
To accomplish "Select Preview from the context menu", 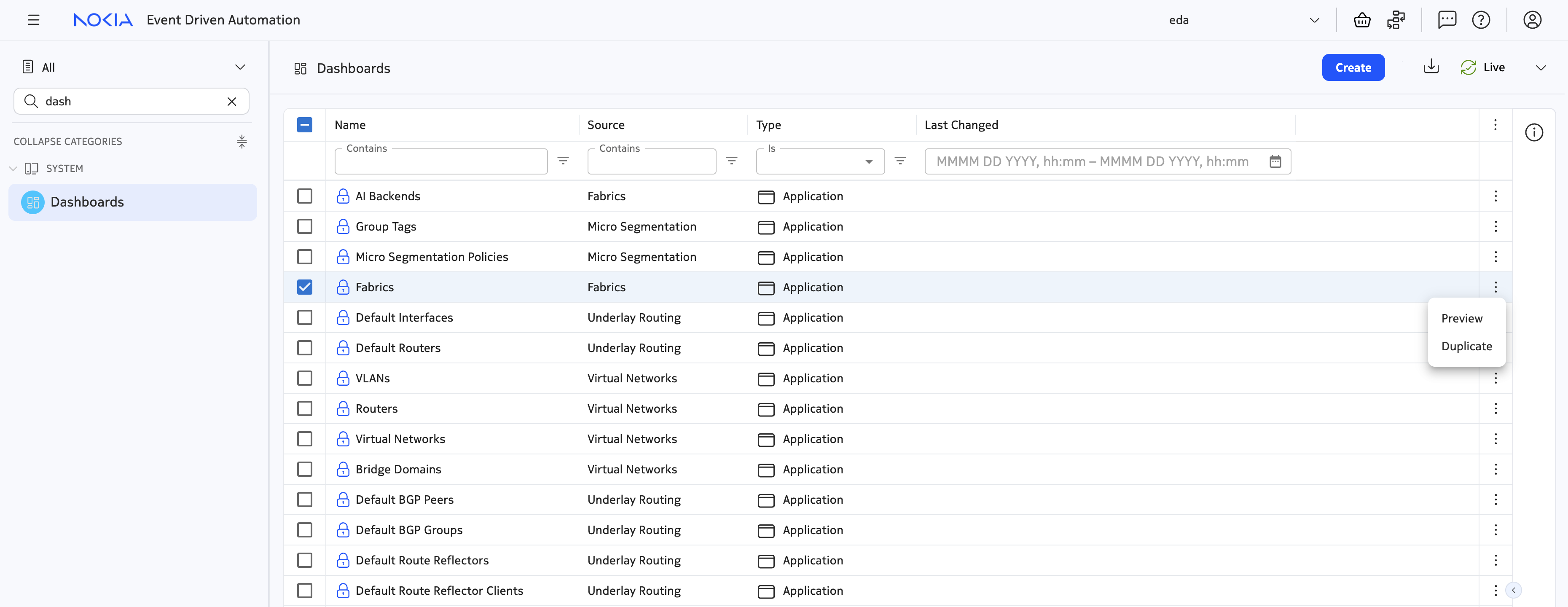I will [1461, 318].
